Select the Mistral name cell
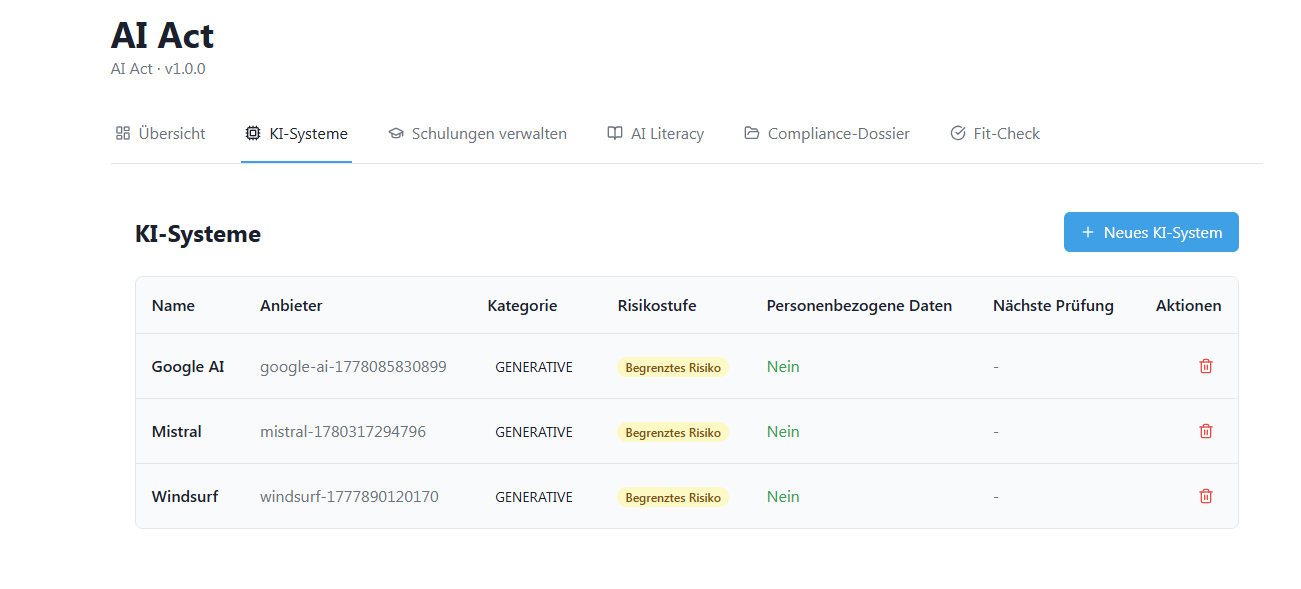The width and height of the screenshot is (1301, 589). (177, 432)
